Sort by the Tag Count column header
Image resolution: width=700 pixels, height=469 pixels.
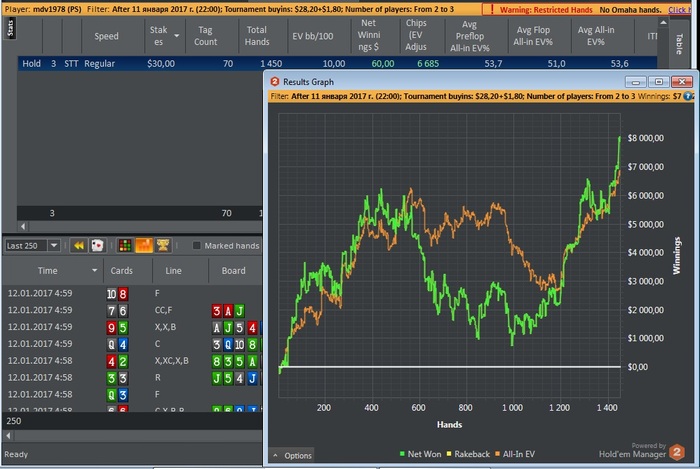click(x=205, y=36)
